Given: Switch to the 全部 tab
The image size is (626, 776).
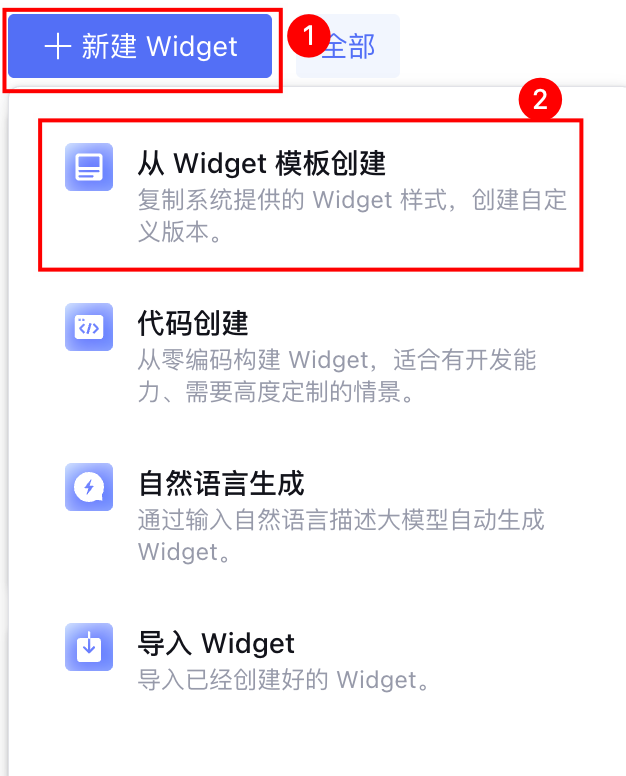Looking at the screenshot, I should click(x=348, y=46).
